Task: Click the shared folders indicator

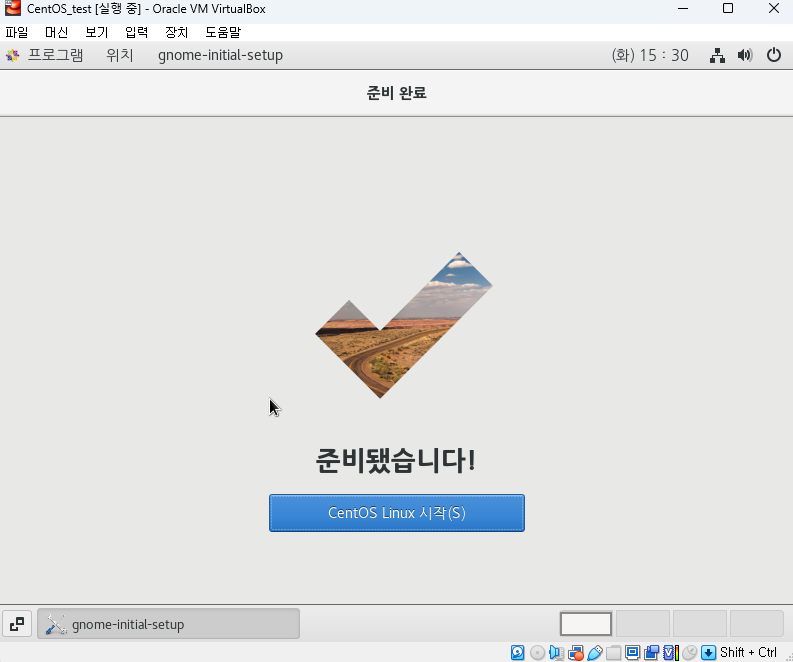Action: point(613,652)
